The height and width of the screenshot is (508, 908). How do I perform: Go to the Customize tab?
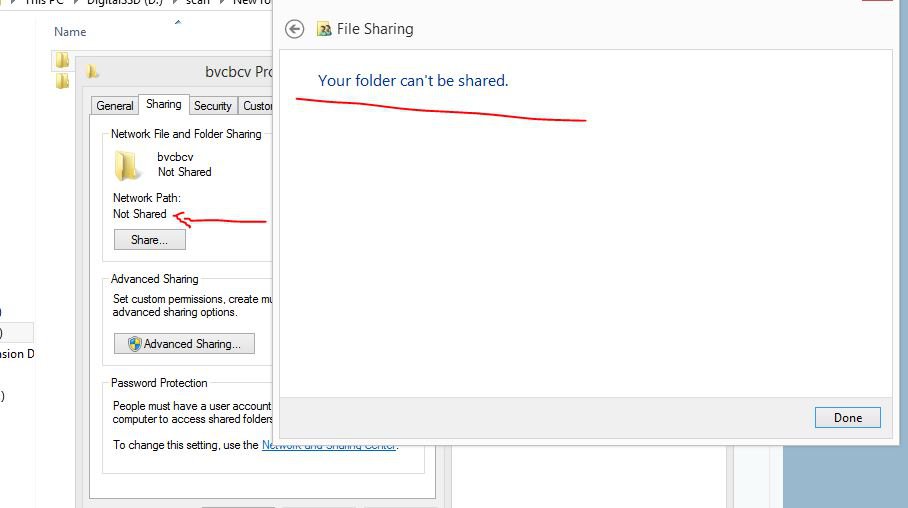[257, 106]
